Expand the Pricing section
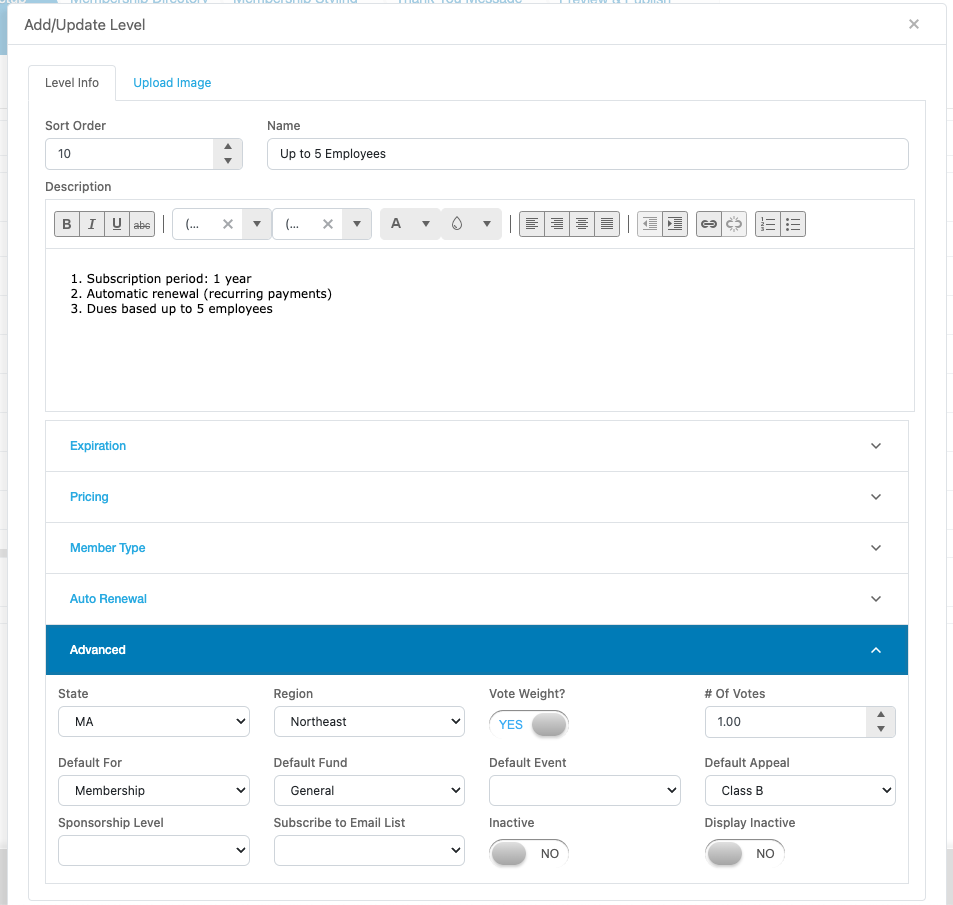 pos(476,497)
